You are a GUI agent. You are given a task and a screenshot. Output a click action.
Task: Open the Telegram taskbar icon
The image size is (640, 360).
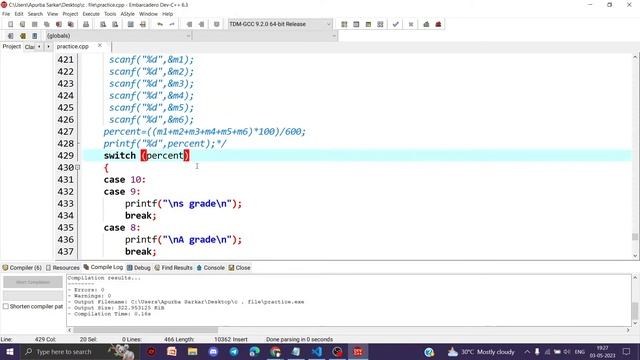[234, 351]
